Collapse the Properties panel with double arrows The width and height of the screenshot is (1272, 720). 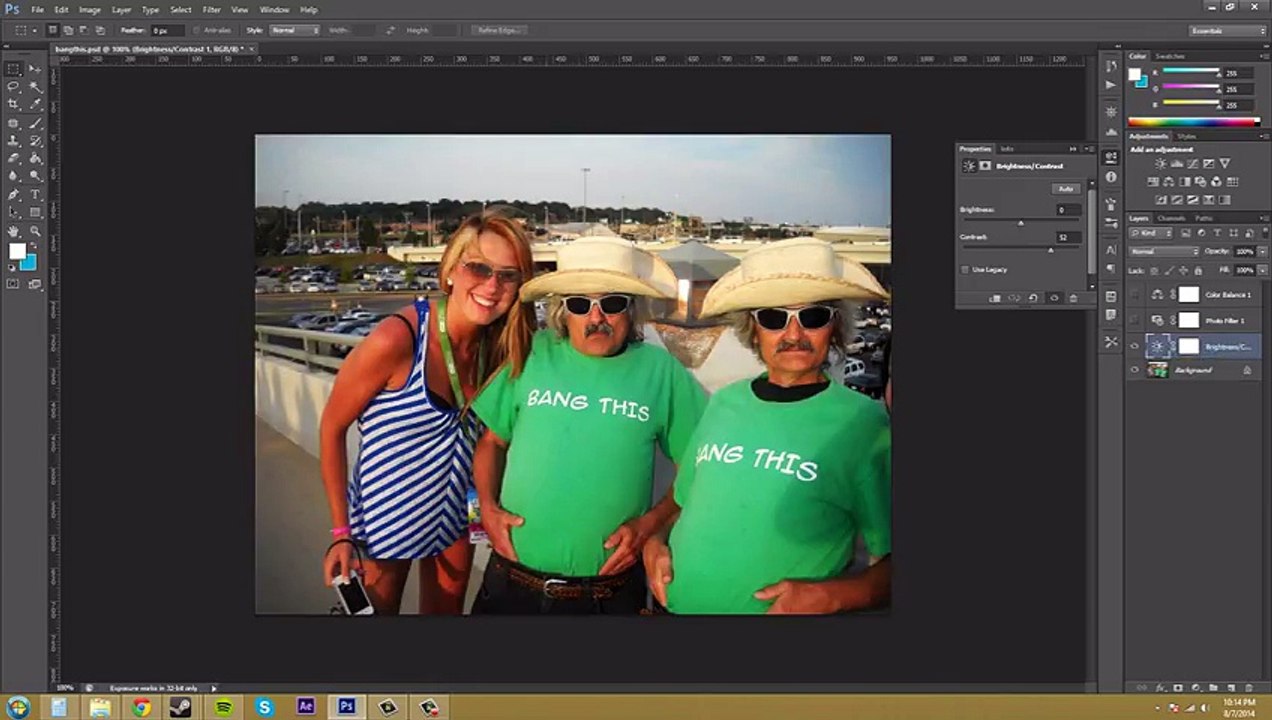(1073, 149)
